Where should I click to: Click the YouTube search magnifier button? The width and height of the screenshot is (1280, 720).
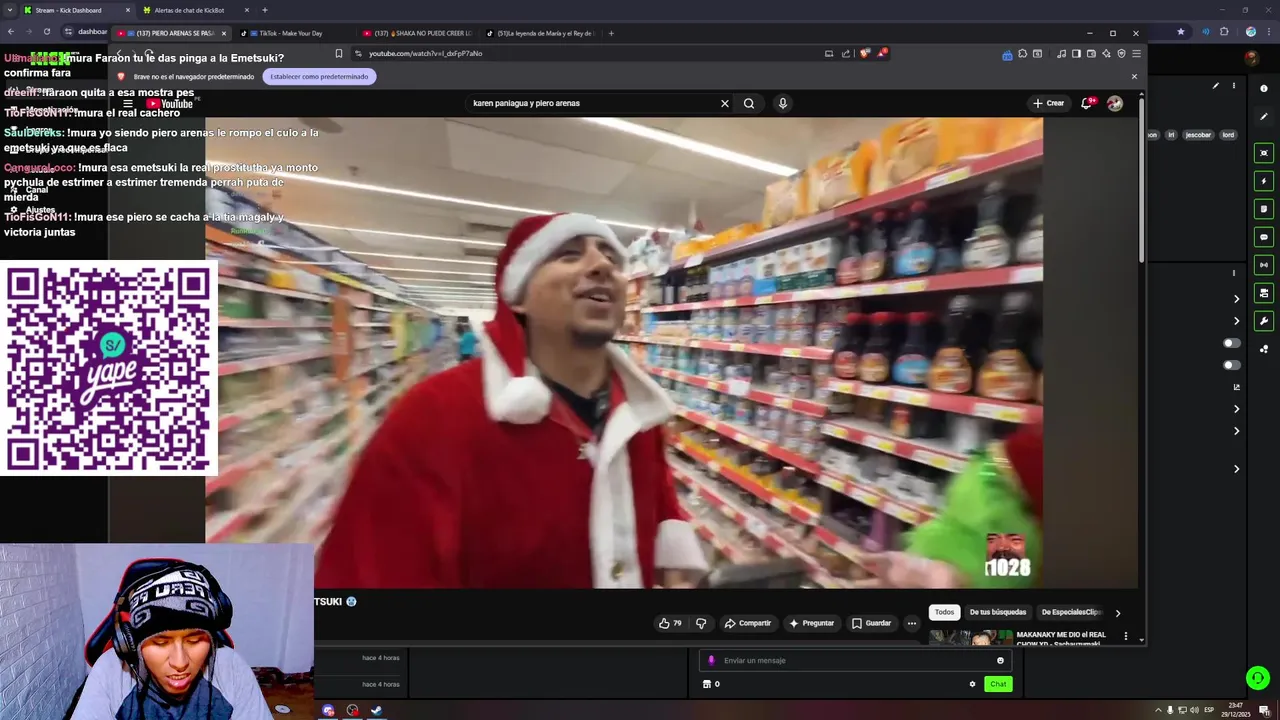[x=749, y=103]
